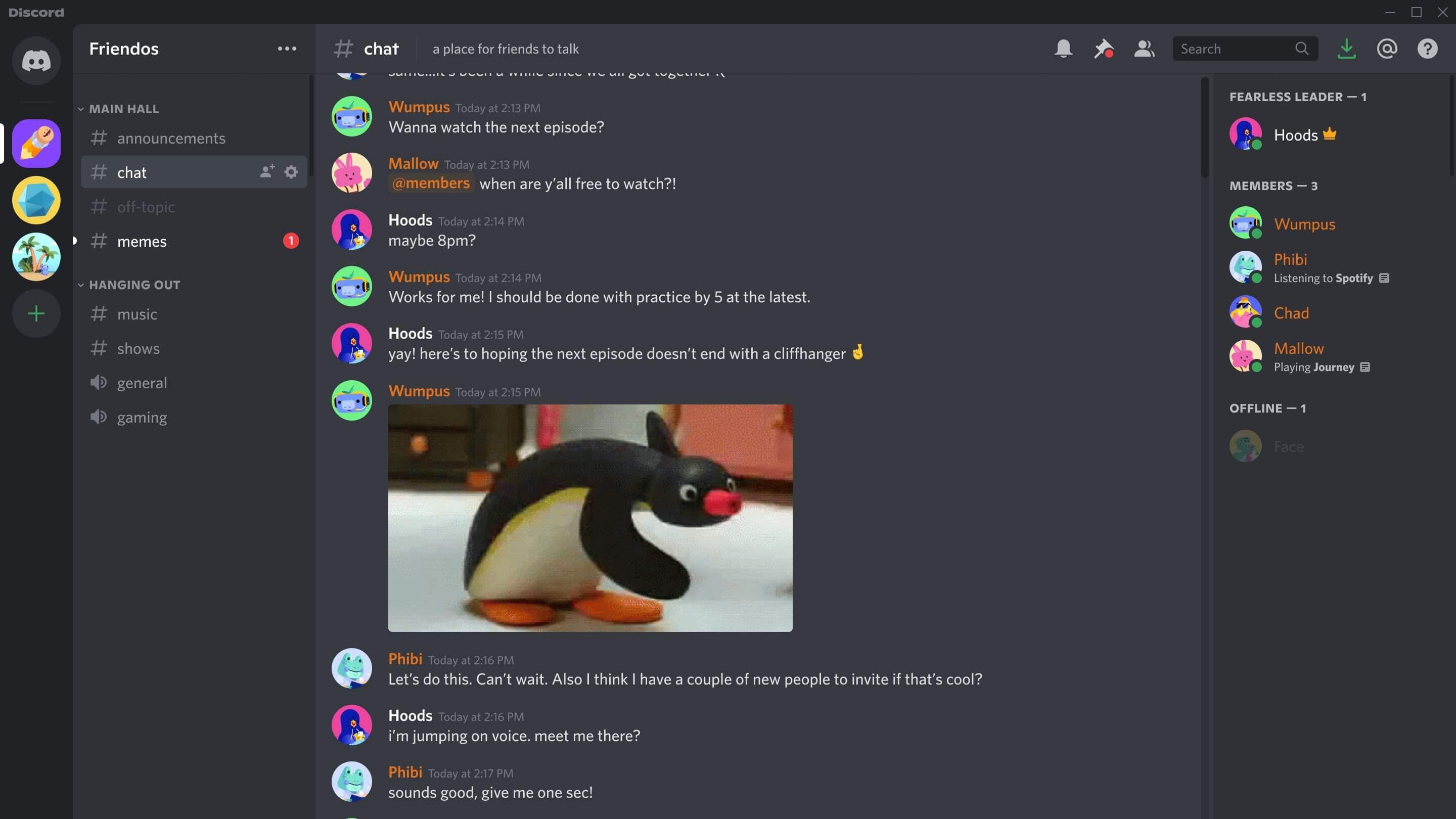Screen dimensions: 1456x819
Task: Click the download/update icon
Action: (1346, 48)
